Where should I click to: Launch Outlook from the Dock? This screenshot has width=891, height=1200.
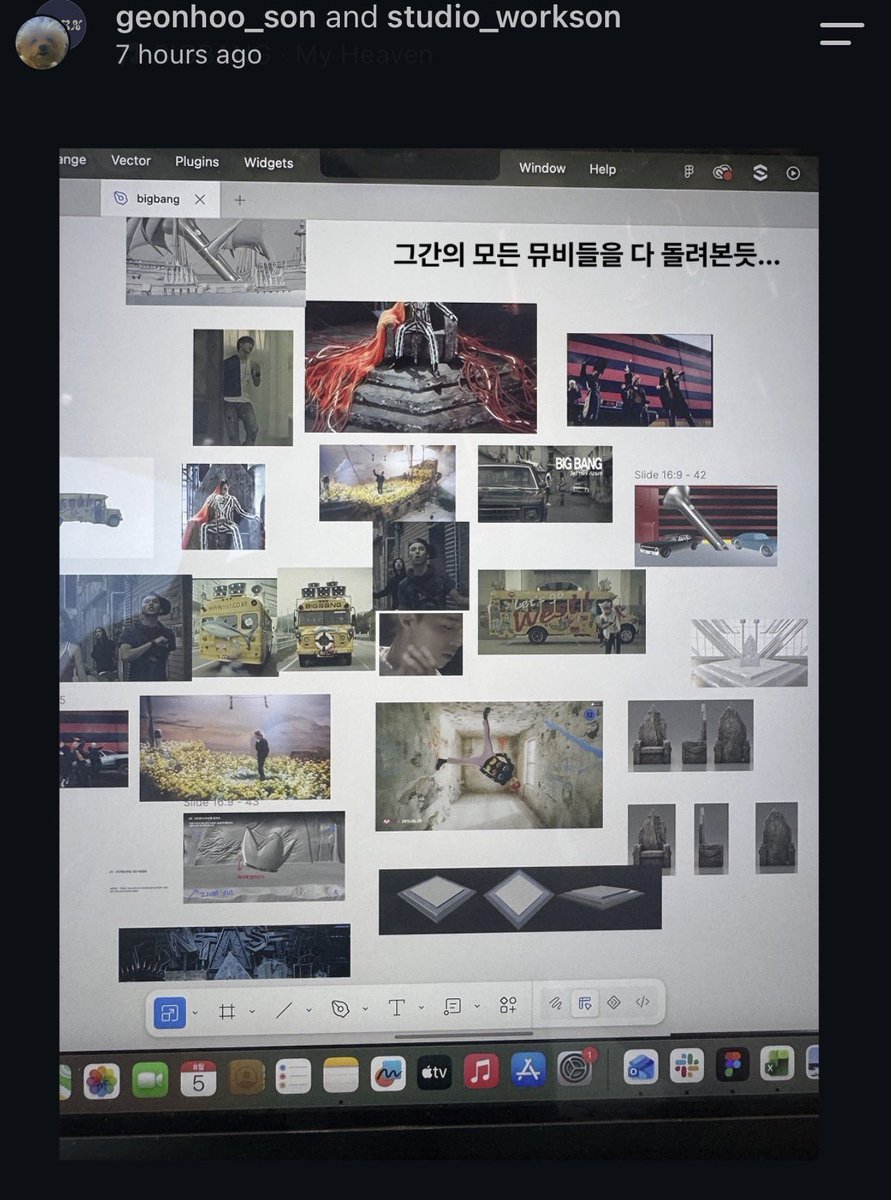(x=640, y=1067)
